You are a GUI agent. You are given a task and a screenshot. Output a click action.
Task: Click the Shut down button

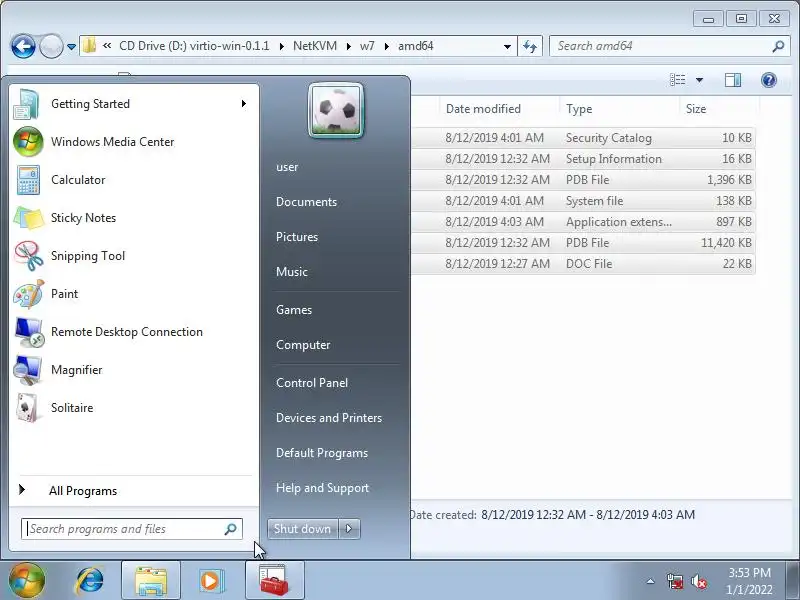[x=303, y=529]
